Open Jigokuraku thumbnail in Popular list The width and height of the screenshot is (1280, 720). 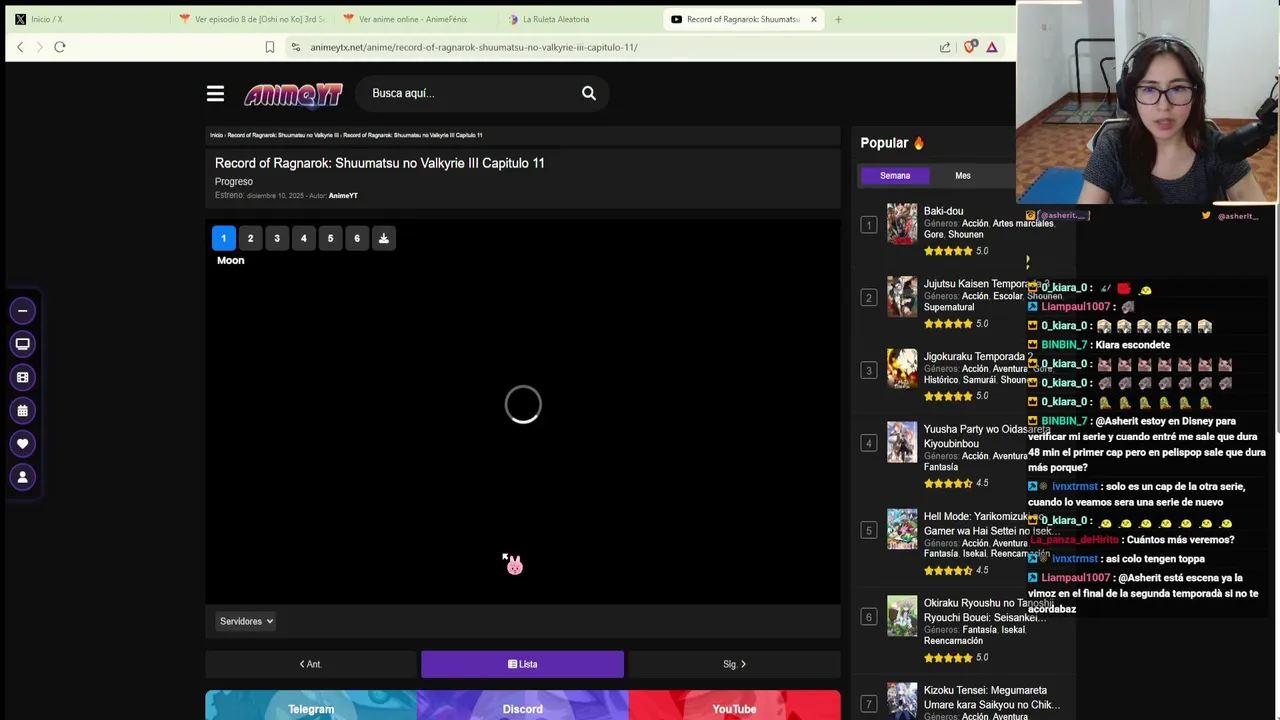(902, 369)
